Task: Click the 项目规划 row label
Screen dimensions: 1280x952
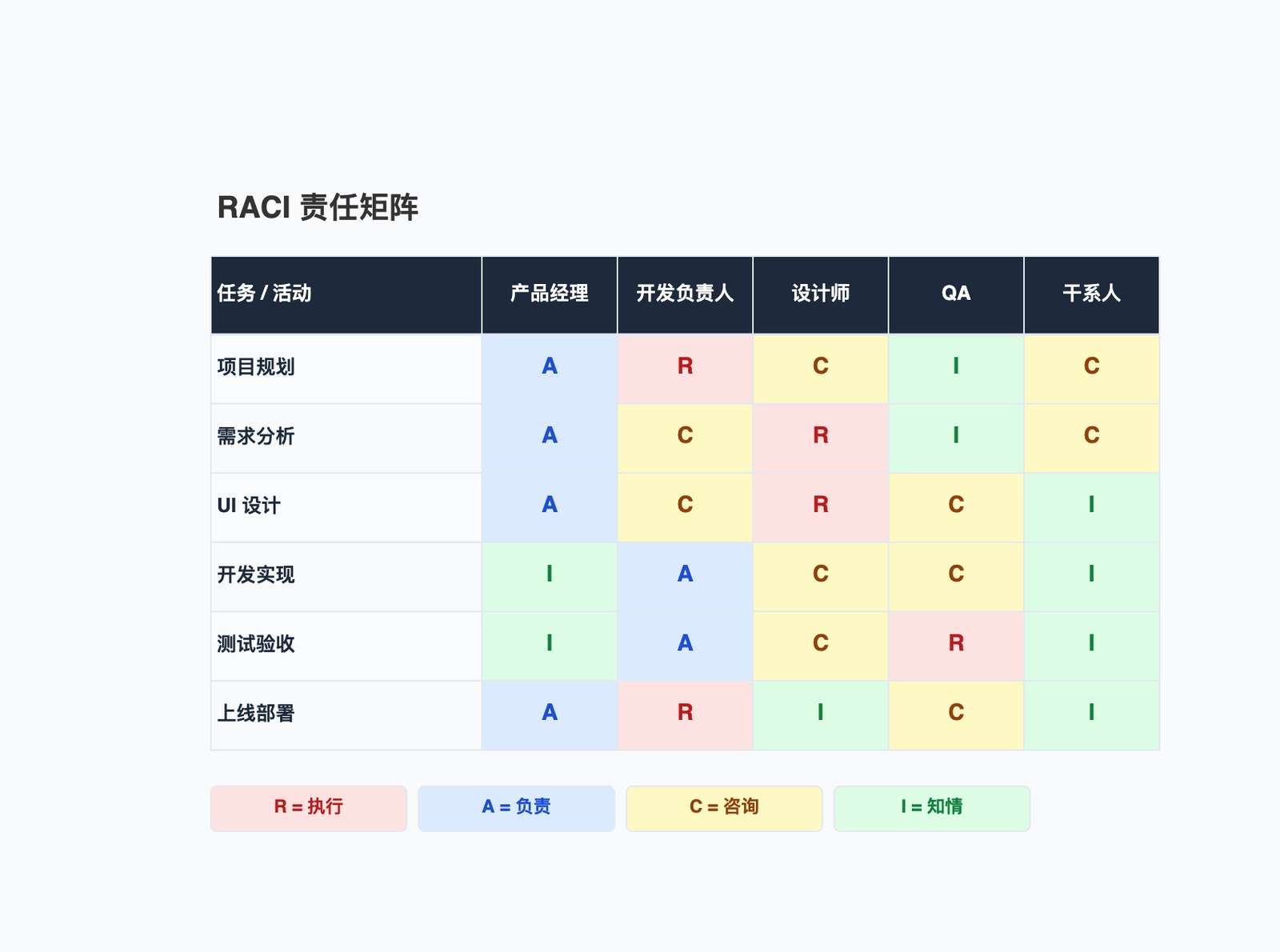Action: pyautogui.click(x=258, y=368)
